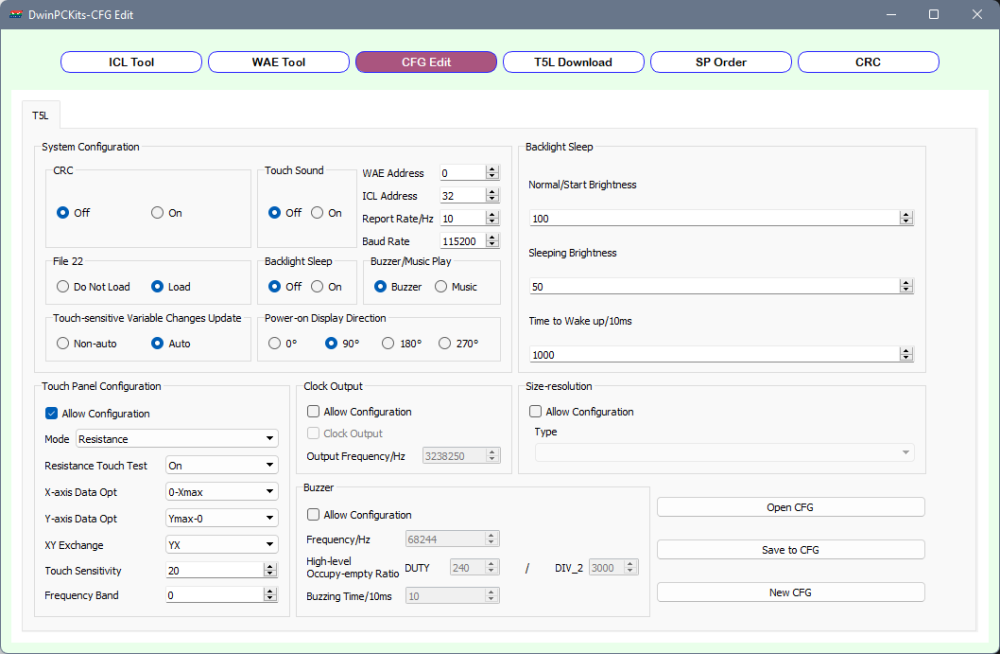Click the Baud Rate spinner arrows
Screen dimensions: 1000x654
pyautogui.click(x=492, y=241)
